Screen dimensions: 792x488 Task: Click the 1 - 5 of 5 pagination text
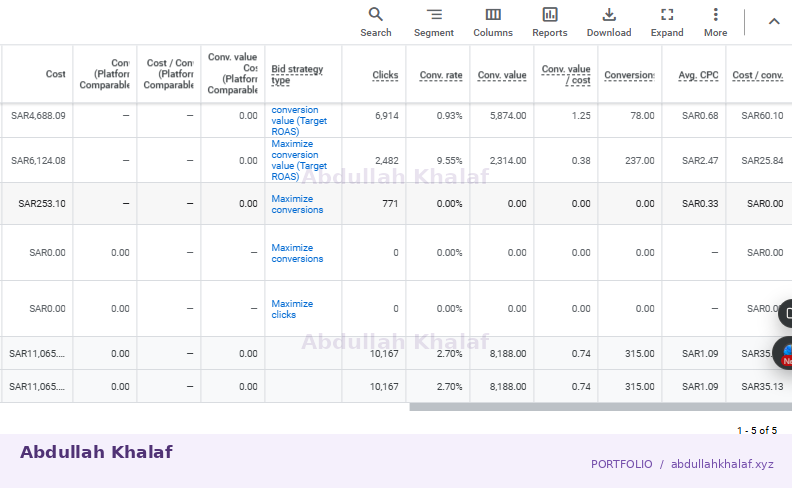[x=757, y=430]
